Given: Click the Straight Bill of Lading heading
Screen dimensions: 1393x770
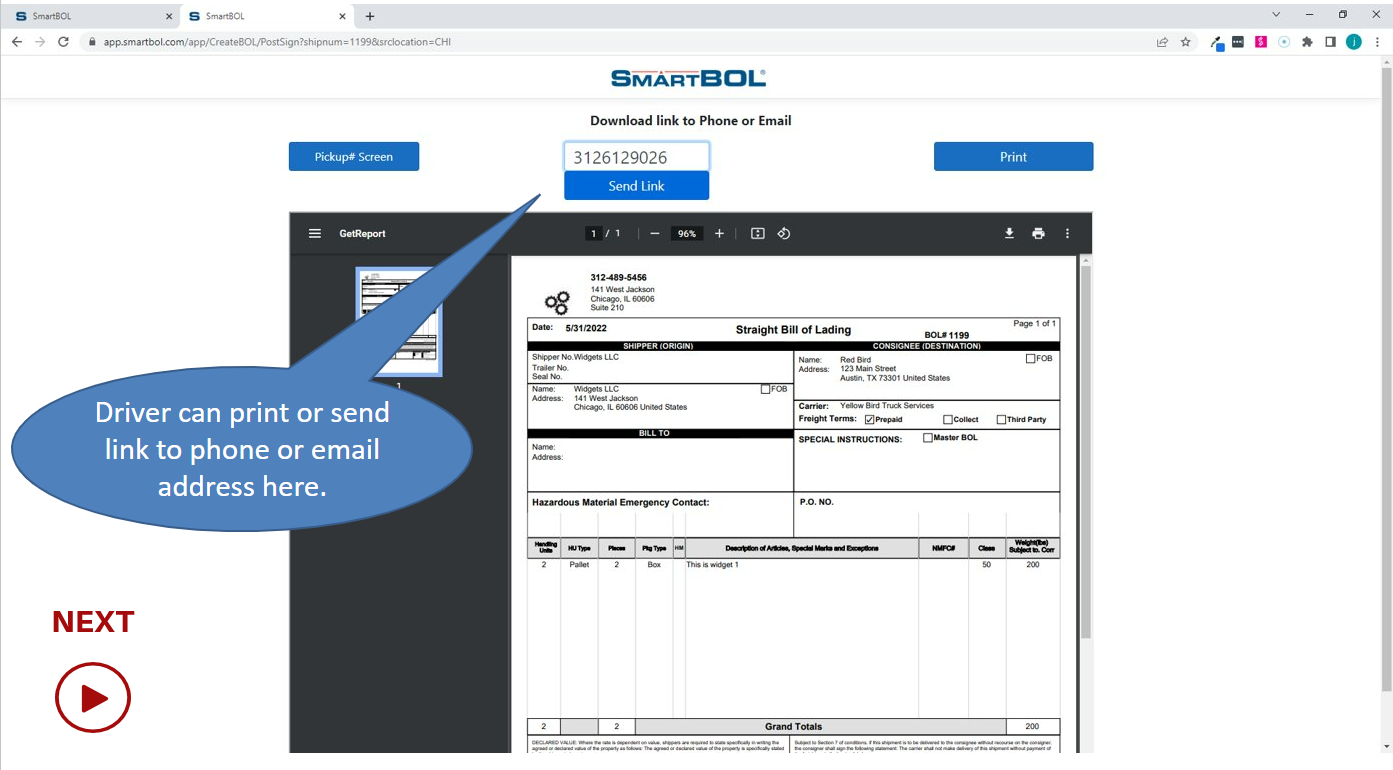Looking at the screenshot, I should 793,330.
